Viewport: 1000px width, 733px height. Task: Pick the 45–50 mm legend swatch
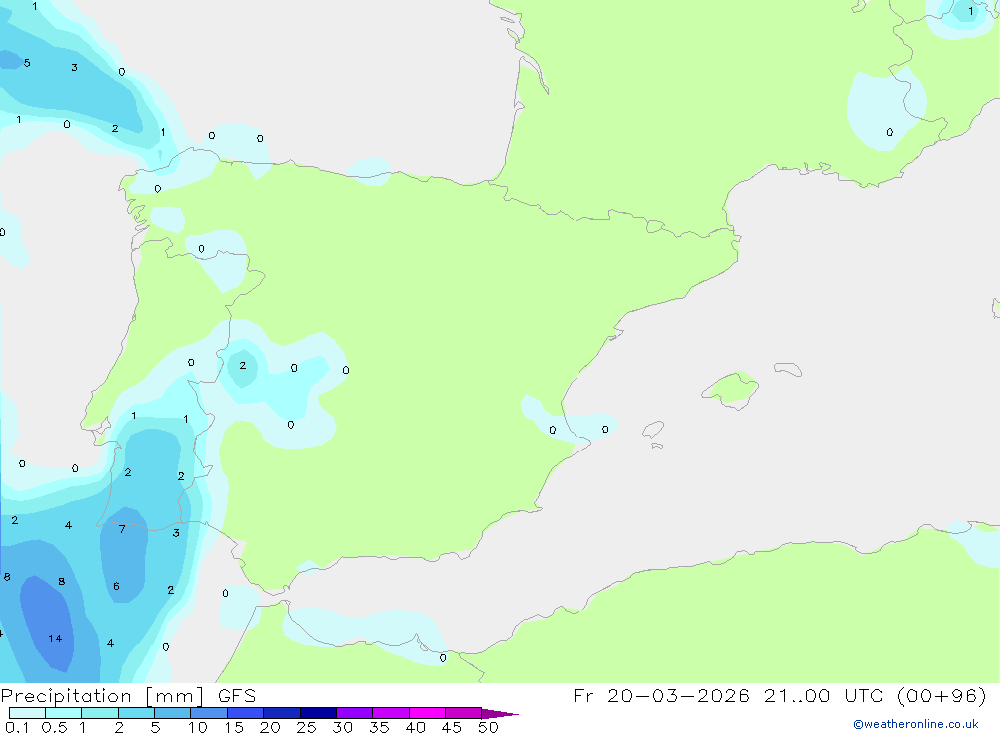coord(464,713)
